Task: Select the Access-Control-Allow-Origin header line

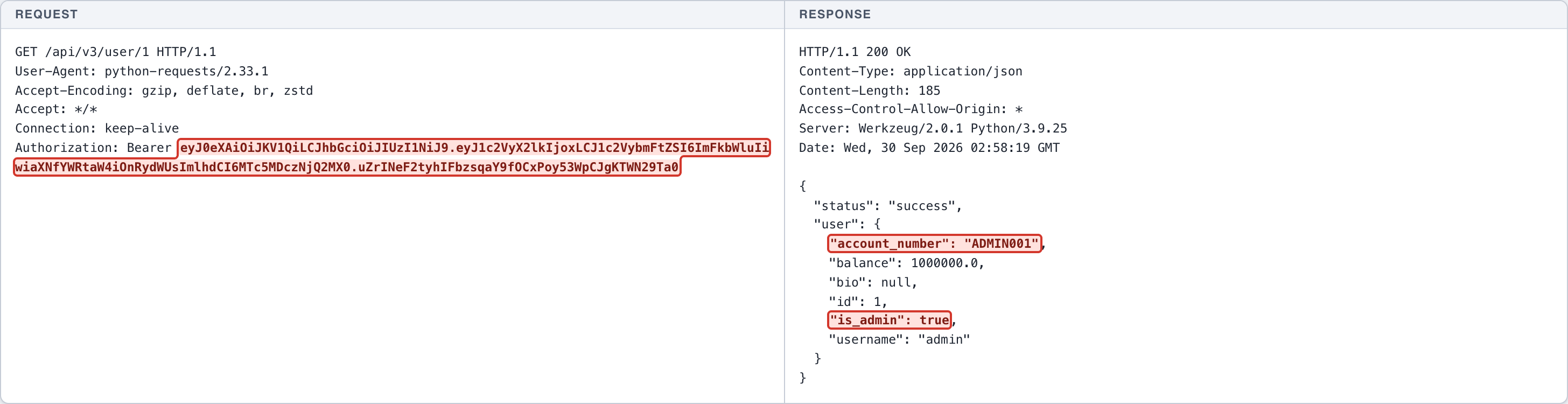Action: click(911, 109)
